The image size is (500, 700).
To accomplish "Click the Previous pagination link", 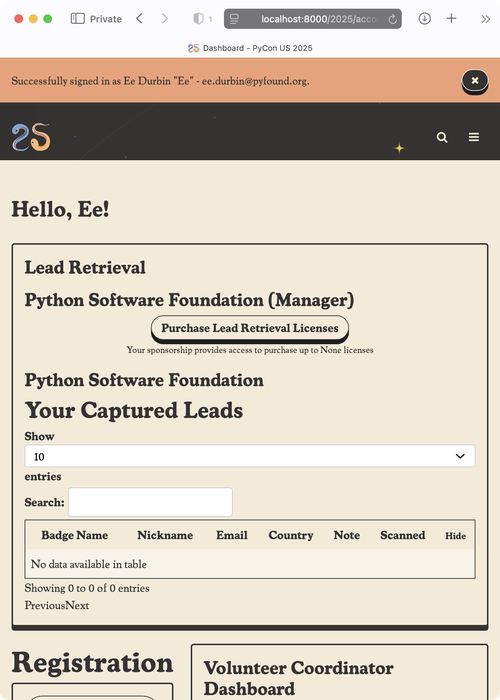I will point(45,605).
